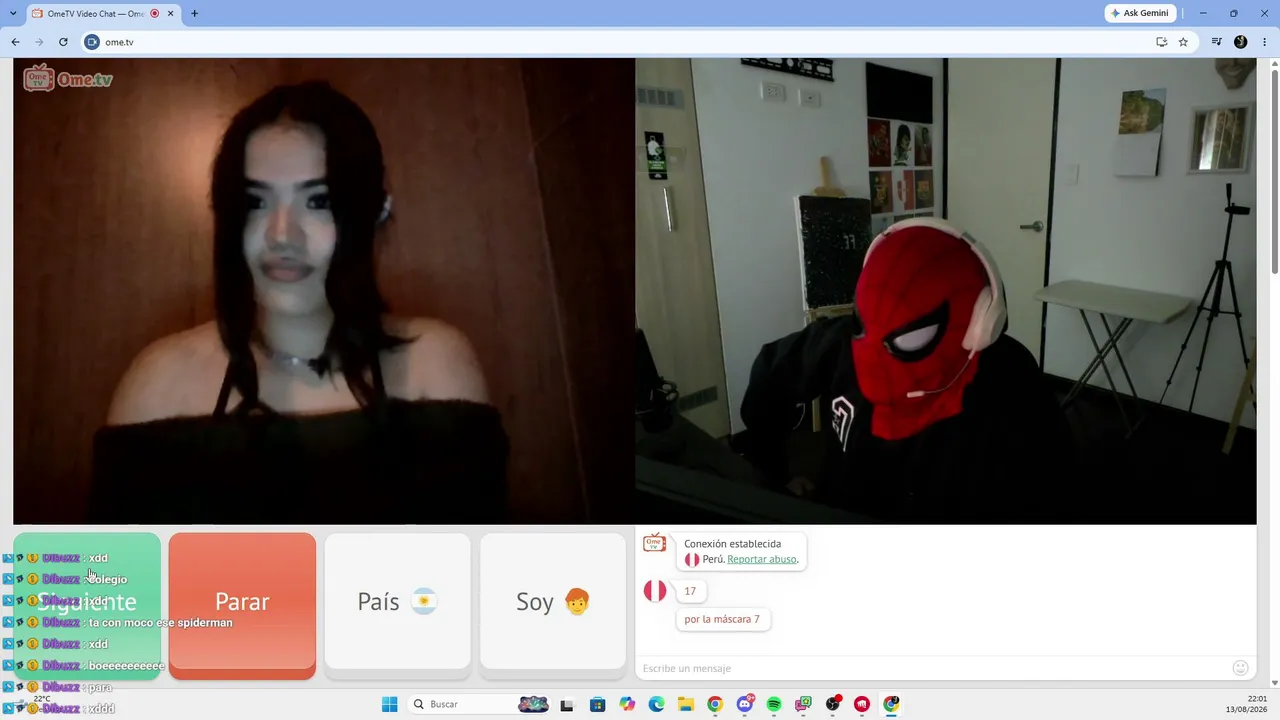Viewport: 1280px width, 720px height.
Task: Open the media controls button
Action: pyautogui.click(x=1217, y=42)
